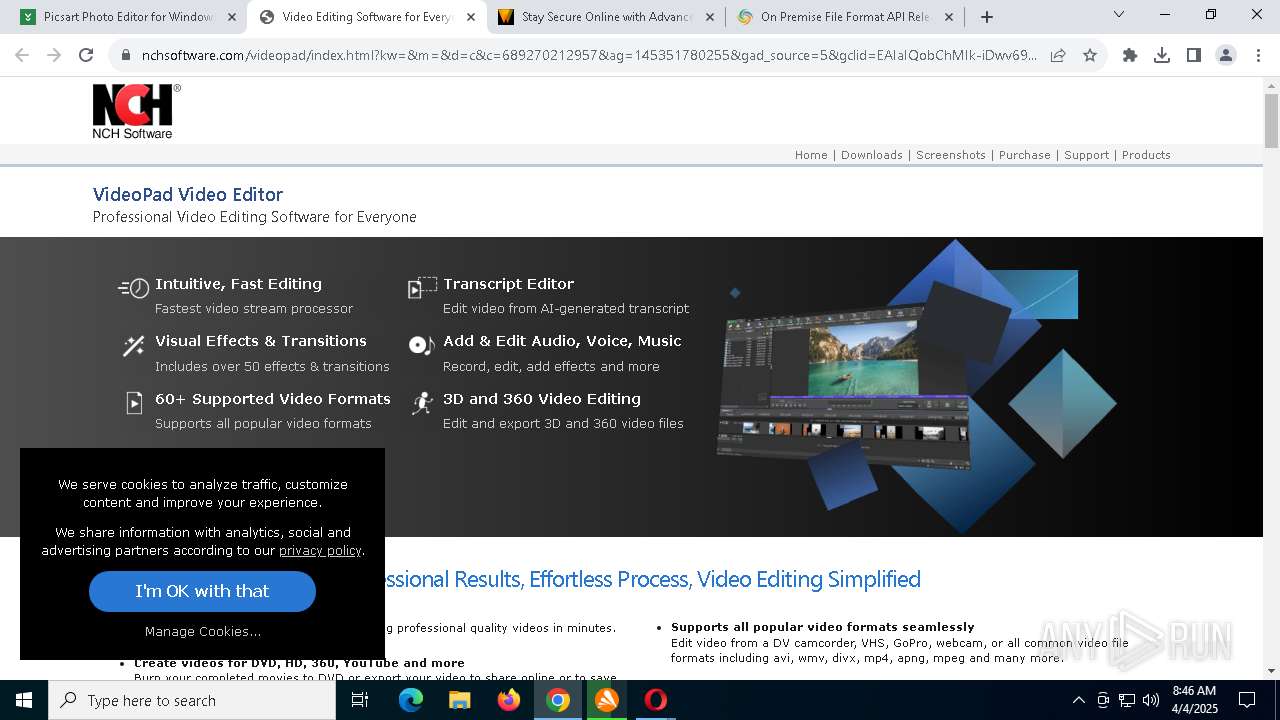Click the VideoPad Video Editor heading
This screenshot has width=1280, height=720.
[x=188, y=194]
